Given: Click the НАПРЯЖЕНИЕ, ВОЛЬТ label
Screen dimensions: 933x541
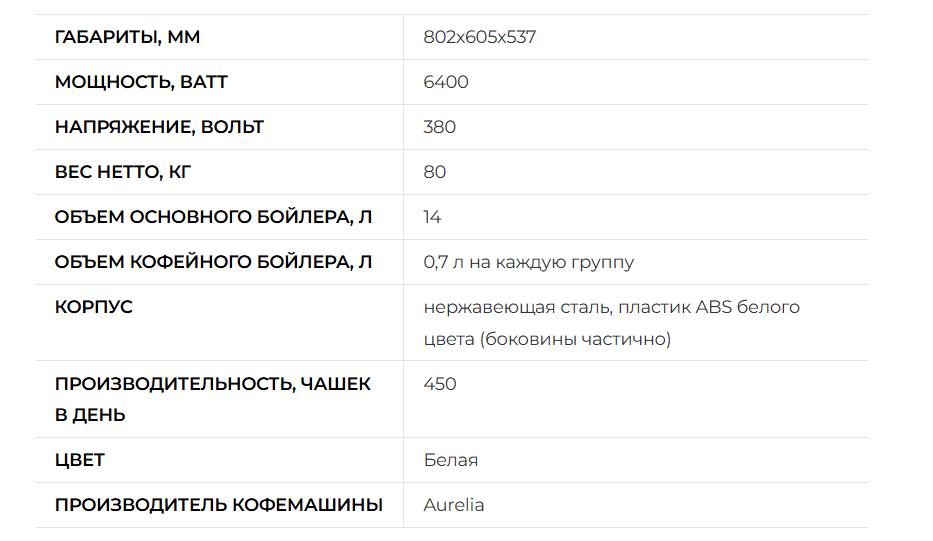Looking at the screenshot, I should tap(159, 127).
